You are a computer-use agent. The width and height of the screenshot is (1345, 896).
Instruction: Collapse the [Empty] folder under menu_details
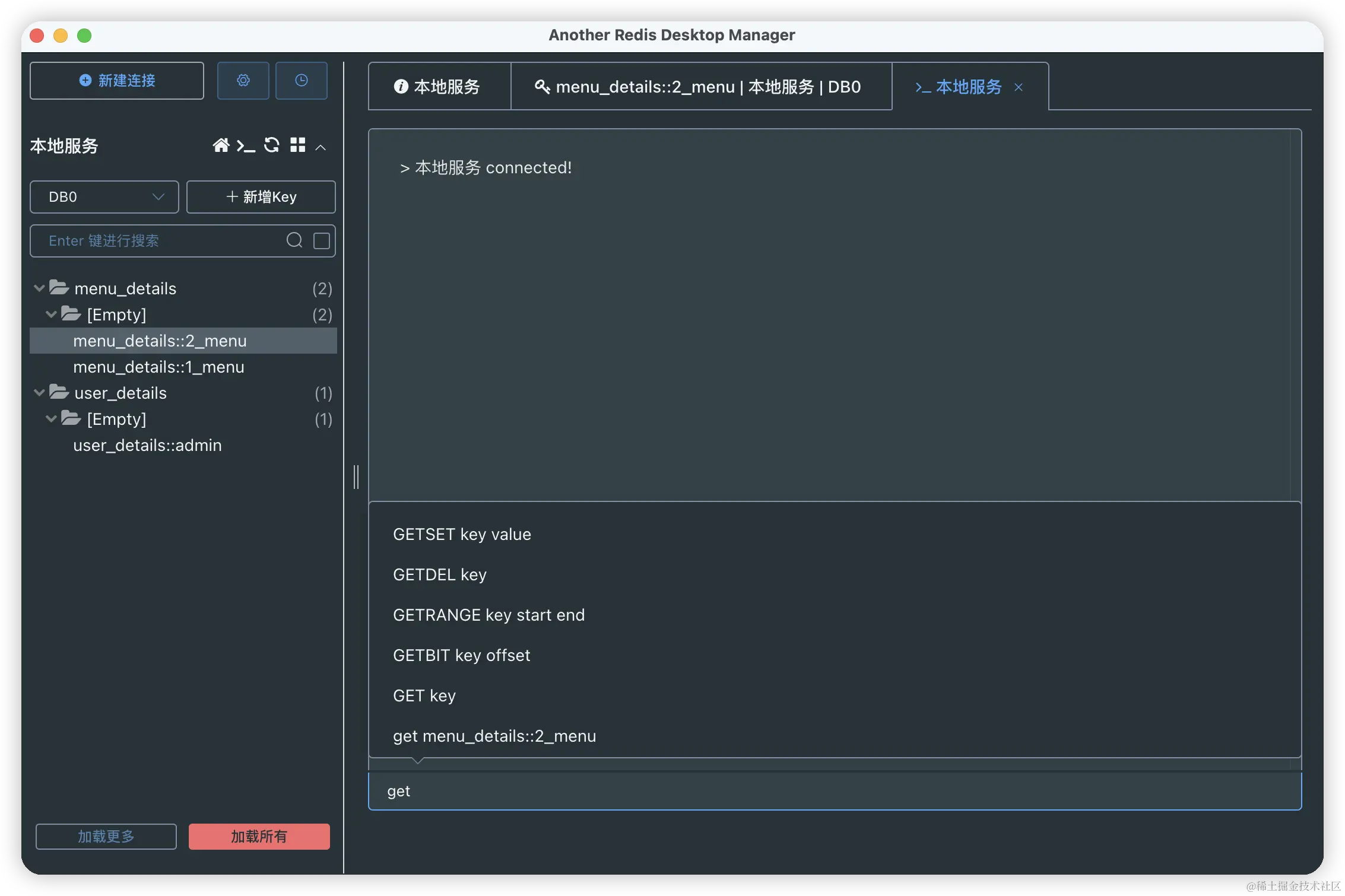pos(52,314)
